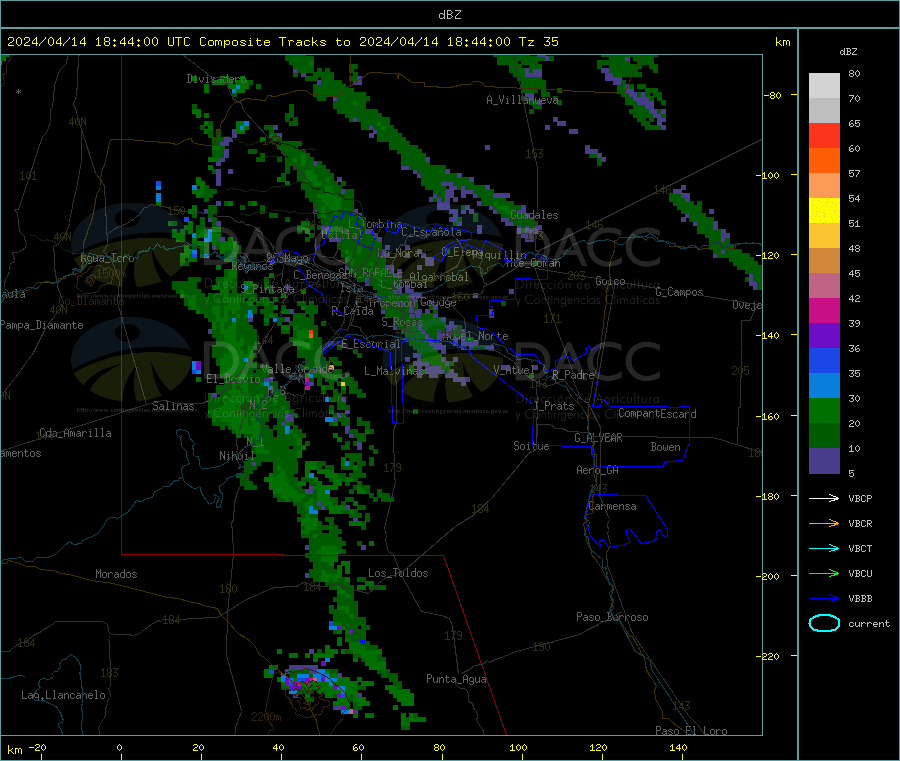Image resolution: width=900 pixels, height=761 pixels.
Task: Click the 'A_Villanueva' map label
Action: tap(522, 100)
